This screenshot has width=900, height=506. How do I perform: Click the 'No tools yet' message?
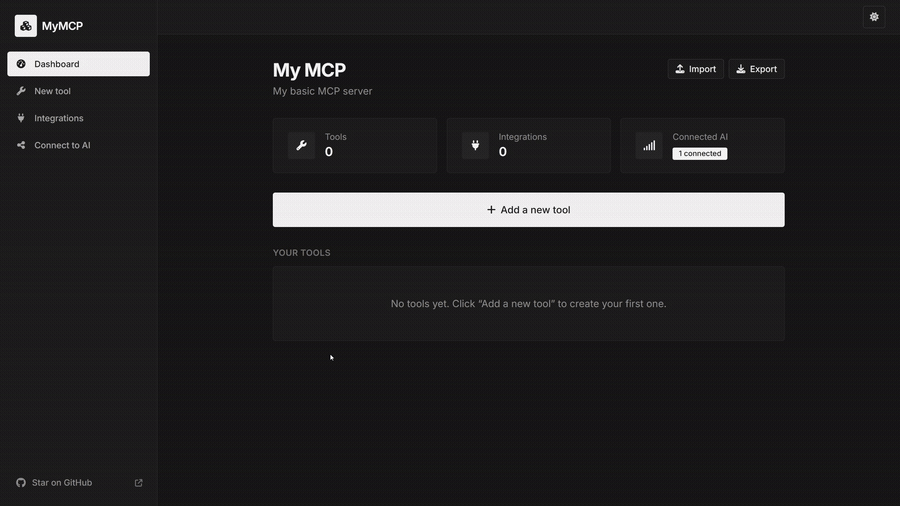tap(529, 303)
